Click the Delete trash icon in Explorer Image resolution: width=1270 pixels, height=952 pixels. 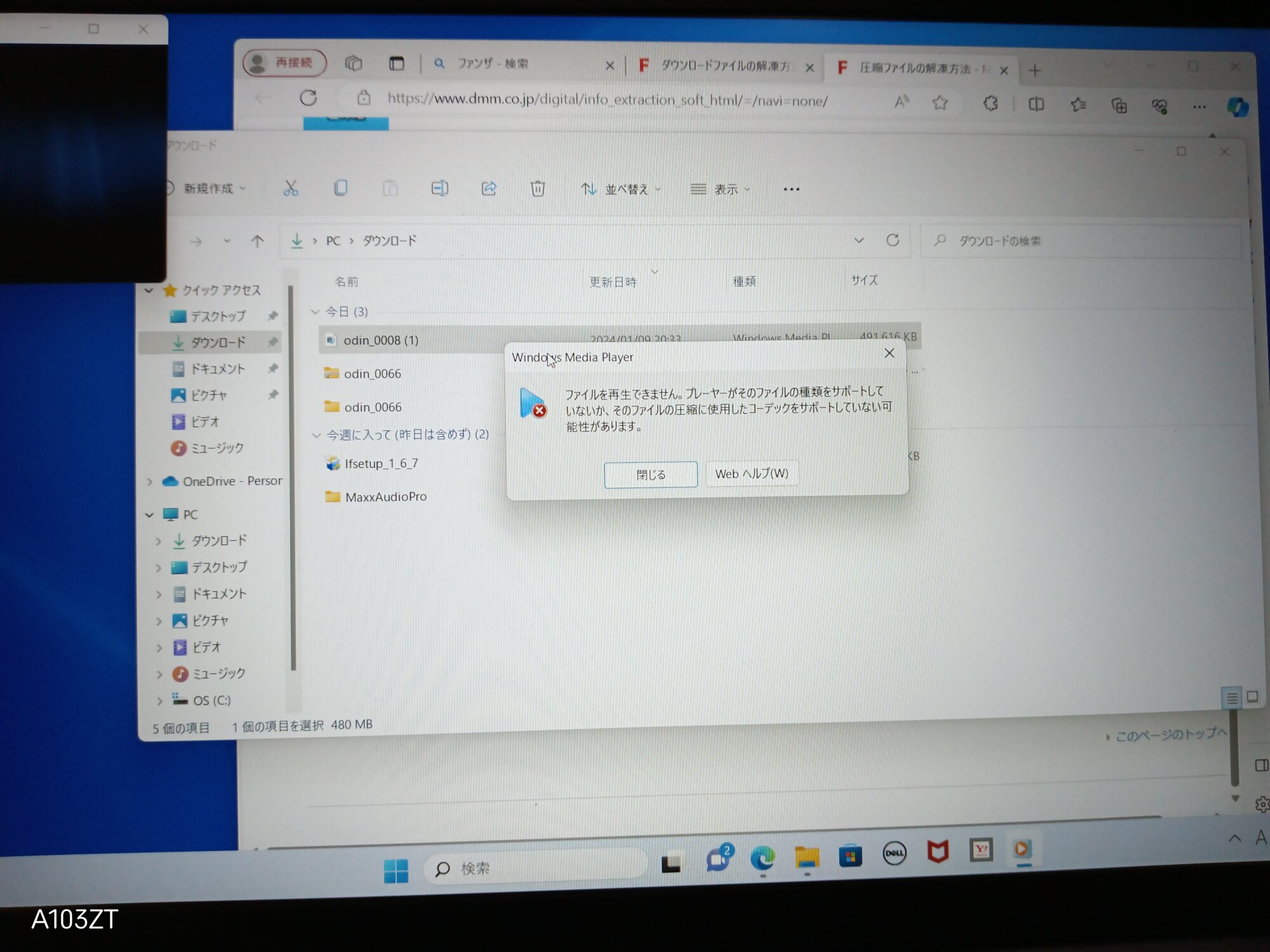(x=538, y=188)
